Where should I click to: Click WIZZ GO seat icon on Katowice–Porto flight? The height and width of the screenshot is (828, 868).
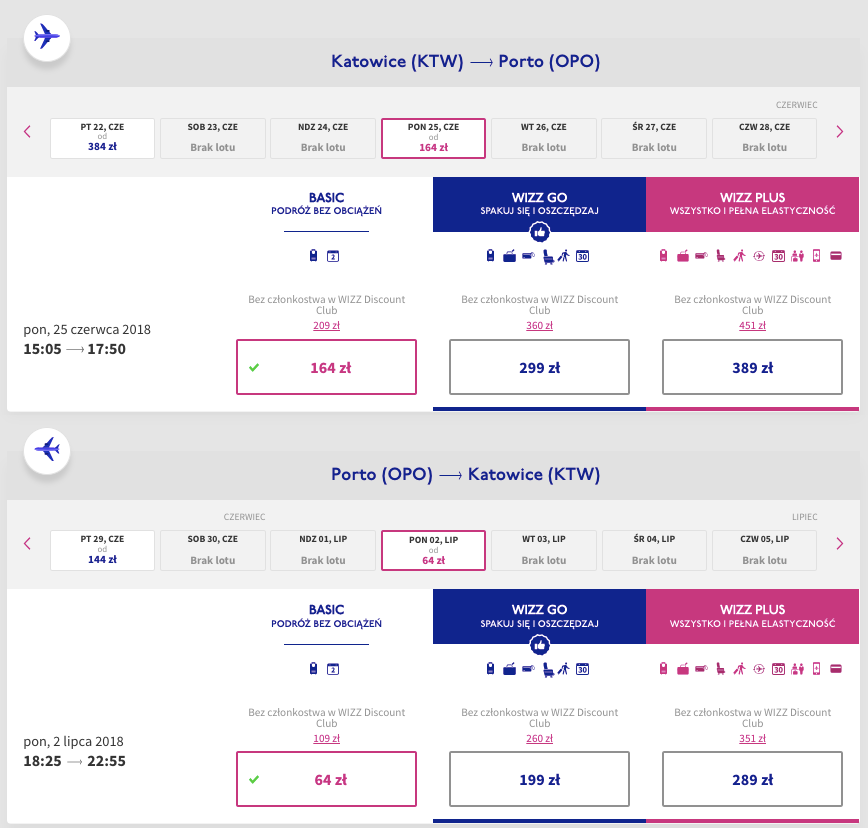point(547,256)
